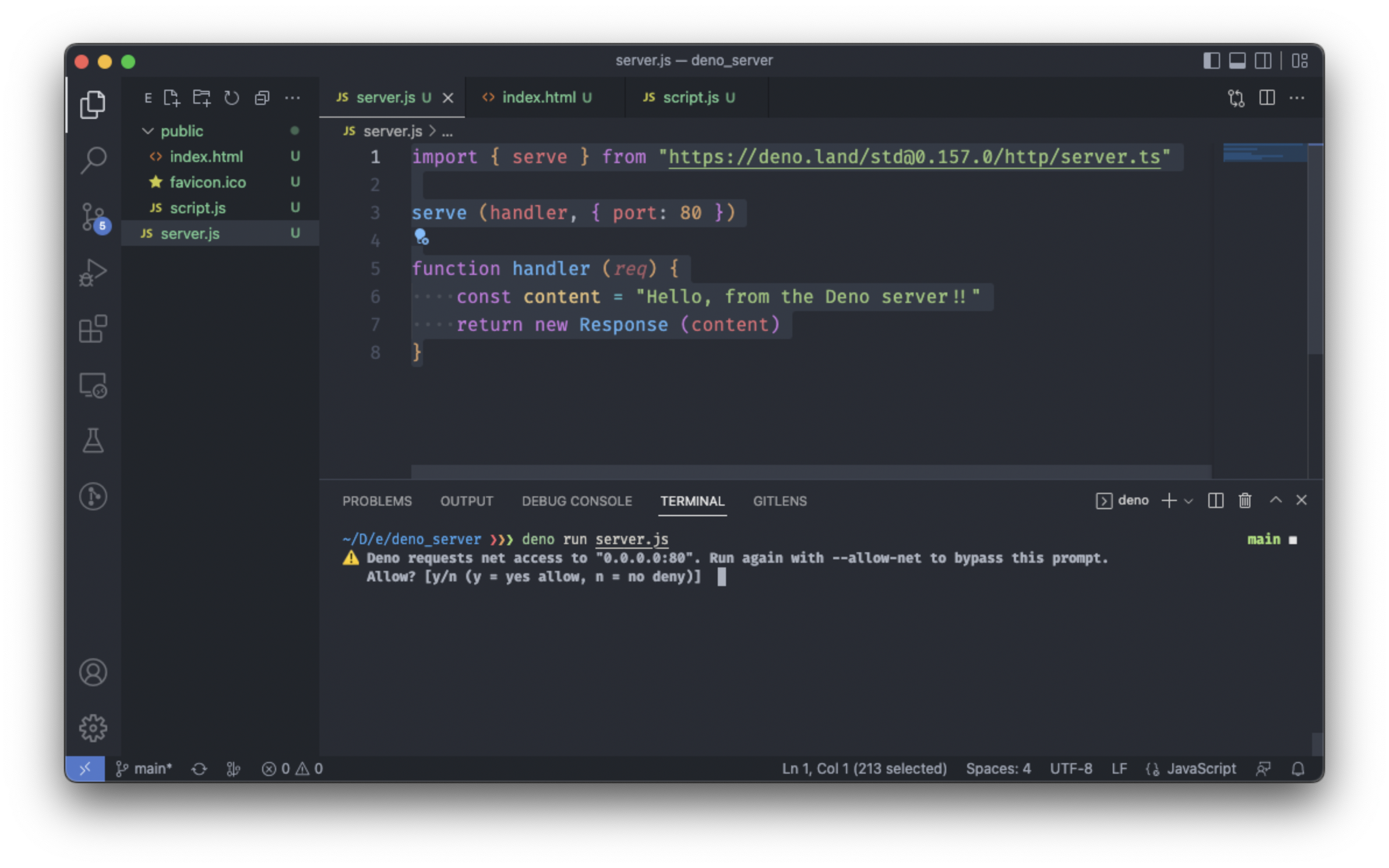Create a new file in explorer
The width and height of the screenshot is (1389, 868).
point(171,98)
